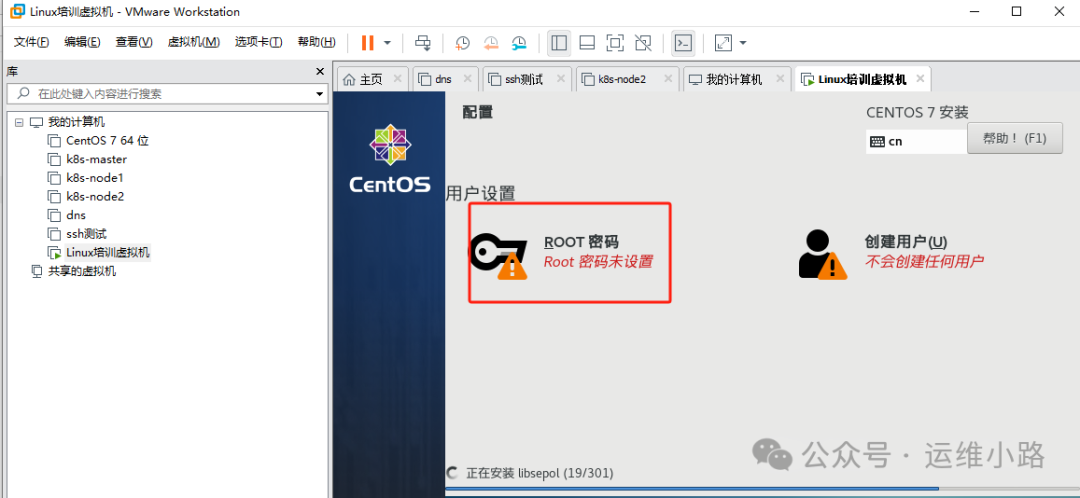The image size is (1080, 498).
Task: Collapse the 我的计算机 tree node
Action: point(19,122)
